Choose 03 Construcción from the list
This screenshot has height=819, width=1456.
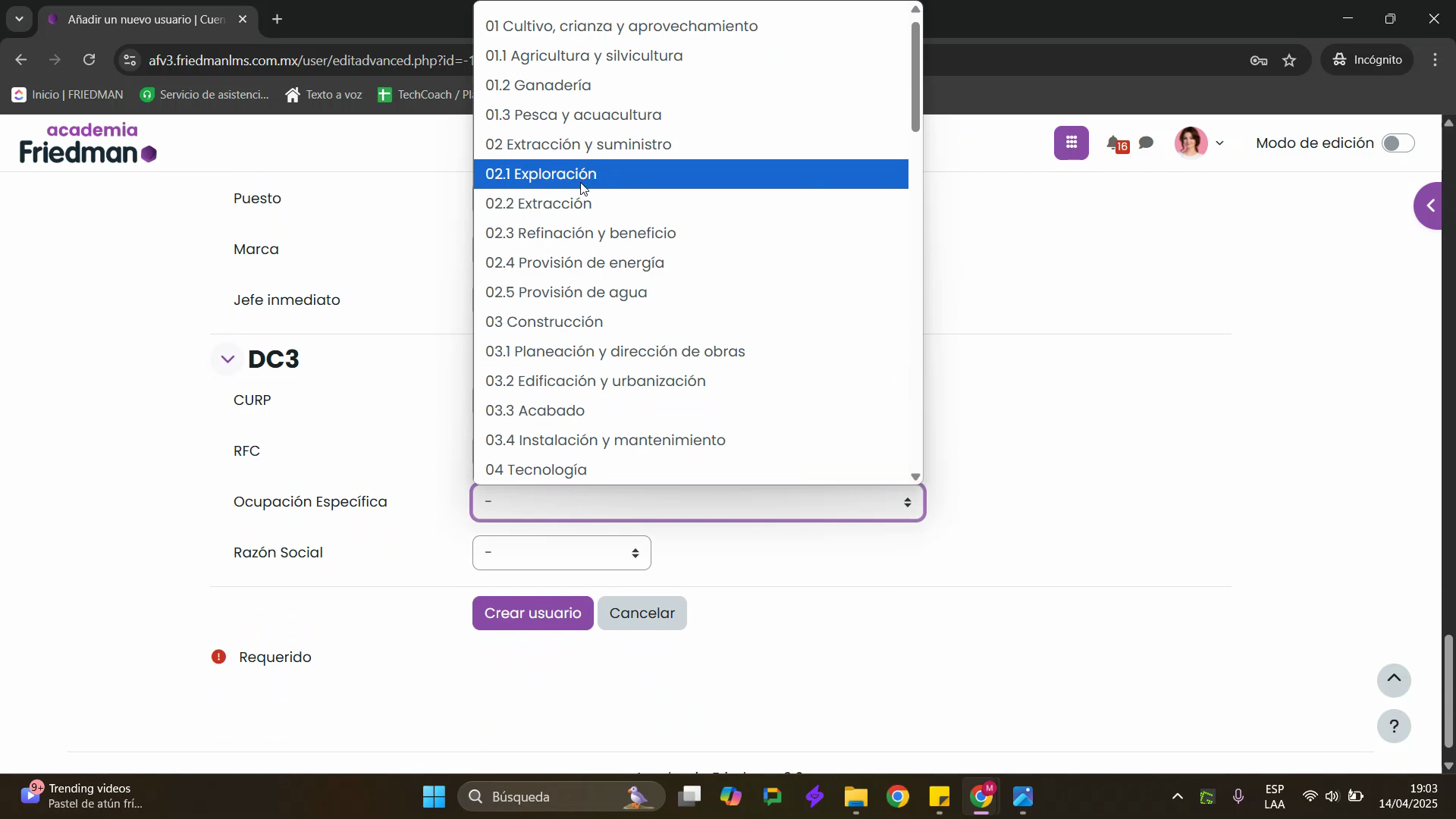point(544,322)
